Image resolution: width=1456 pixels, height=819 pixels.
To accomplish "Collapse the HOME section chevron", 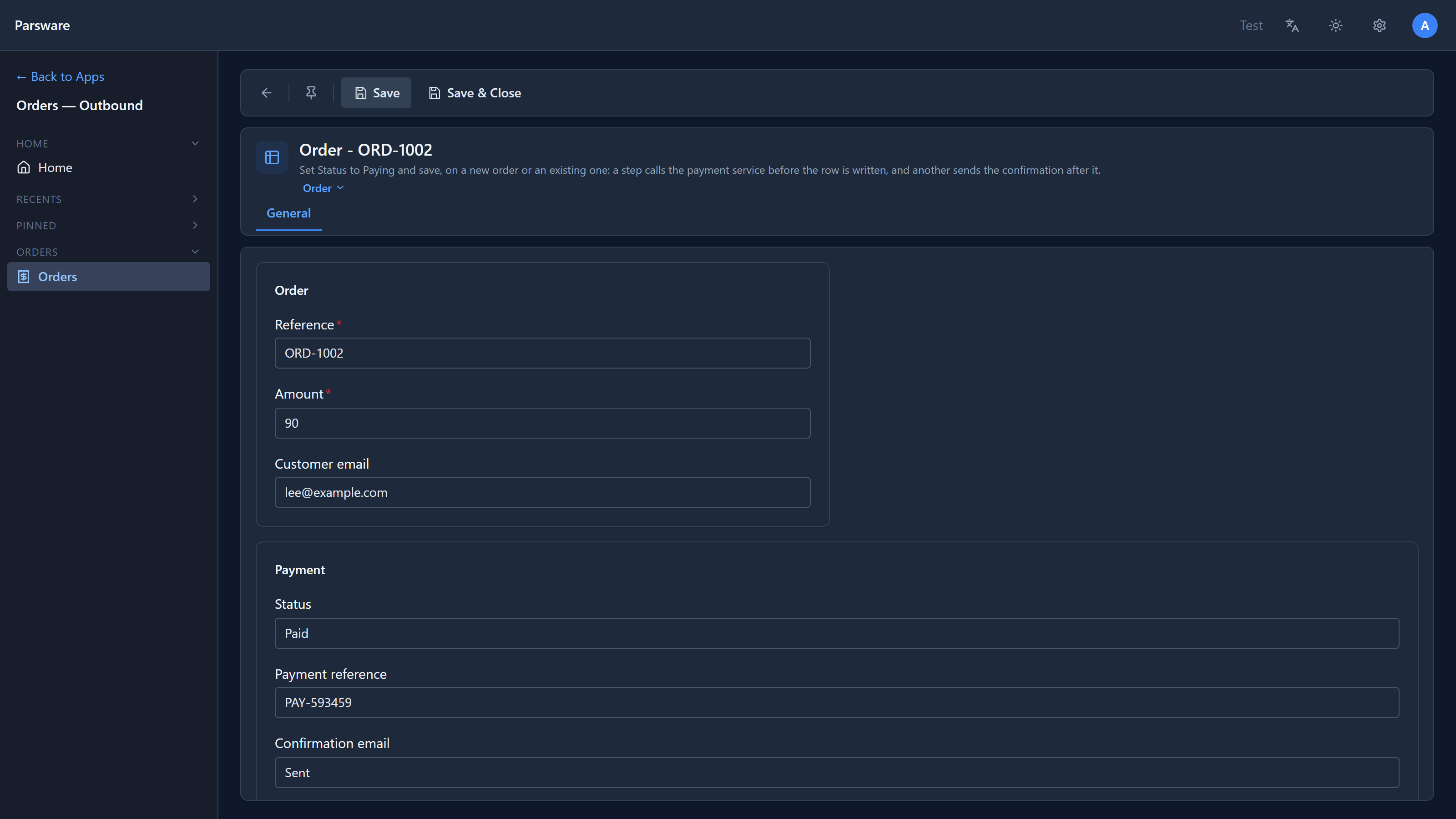I will point(195,143).
